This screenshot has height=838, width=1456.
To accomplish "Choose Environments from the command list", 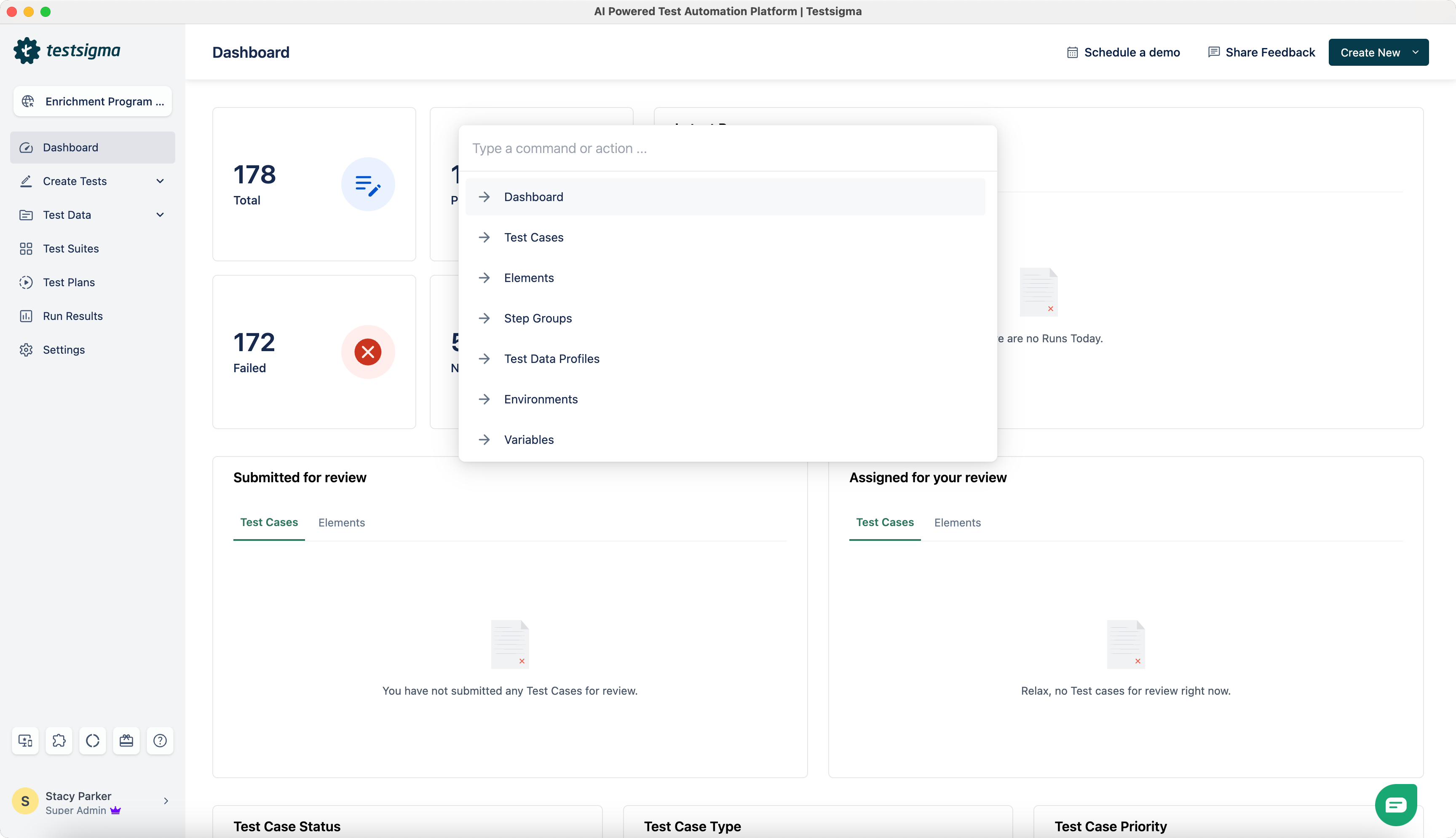I will tap(541, 399).
